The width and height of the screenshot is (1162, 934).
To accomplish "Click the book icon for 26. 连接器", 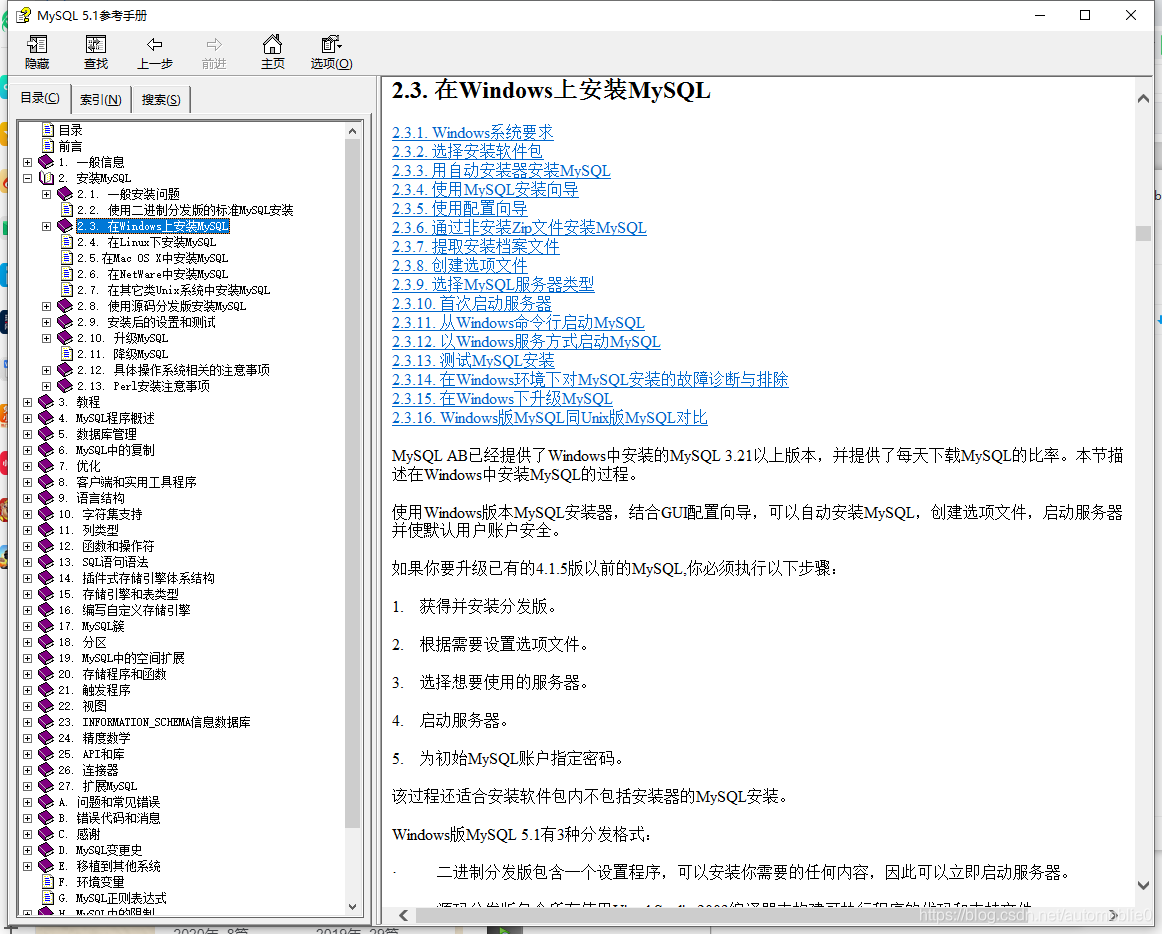I will pyautogui.click(x=46, y=769).
